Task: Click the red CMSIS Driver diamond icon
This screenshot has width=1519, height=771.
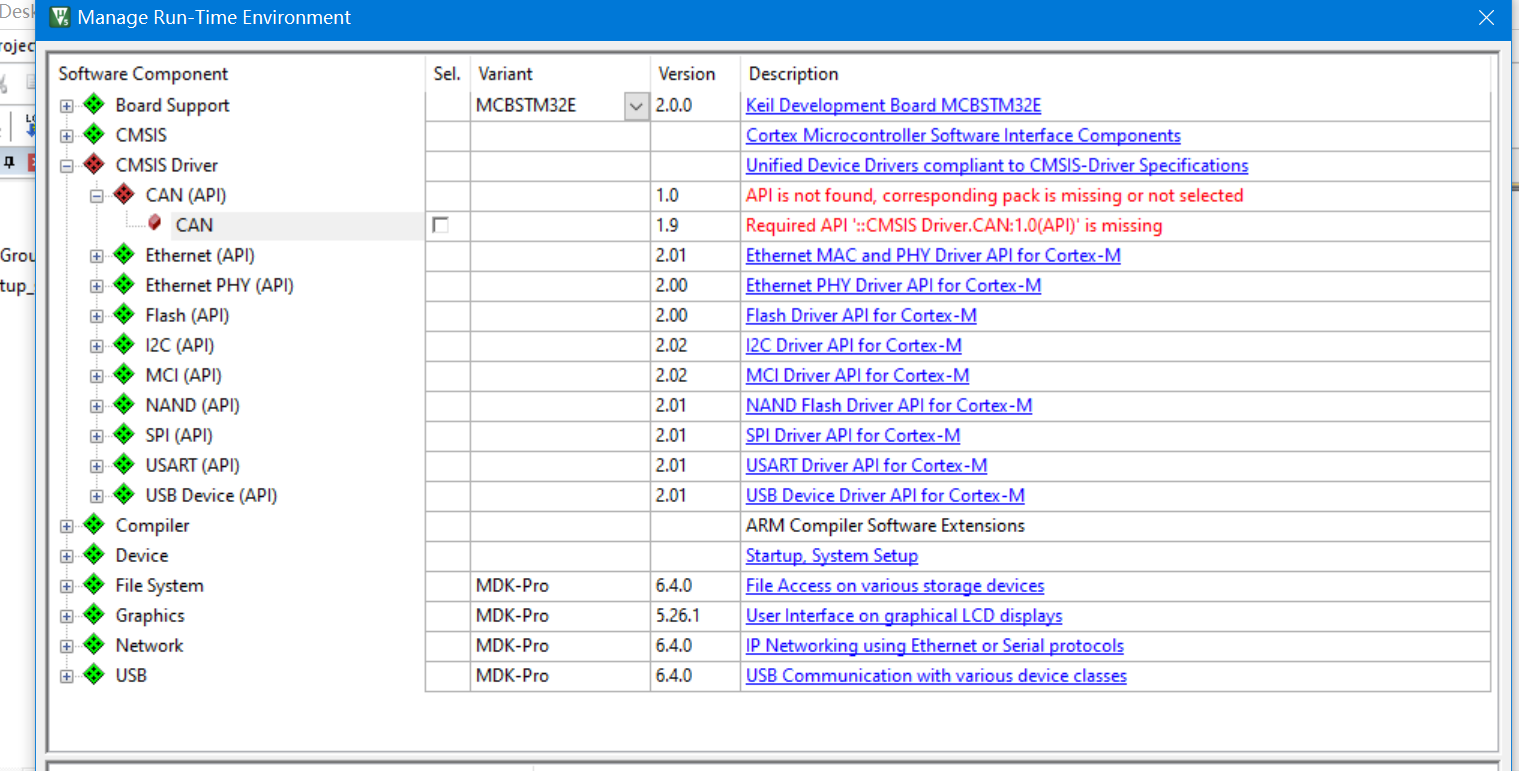Action: (x=94, y=165)
